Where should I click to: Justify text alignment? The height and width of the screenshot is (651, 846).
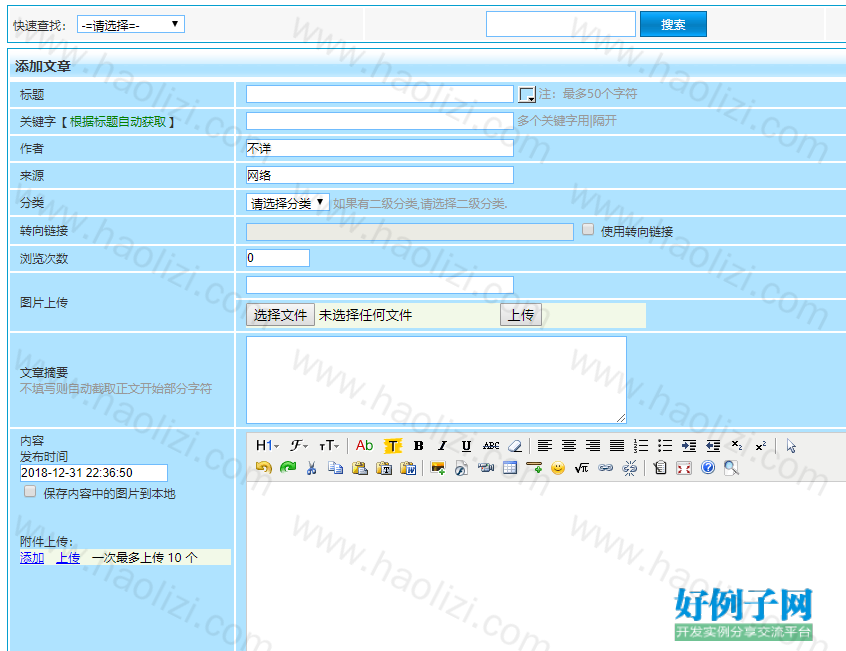point(617,446)
